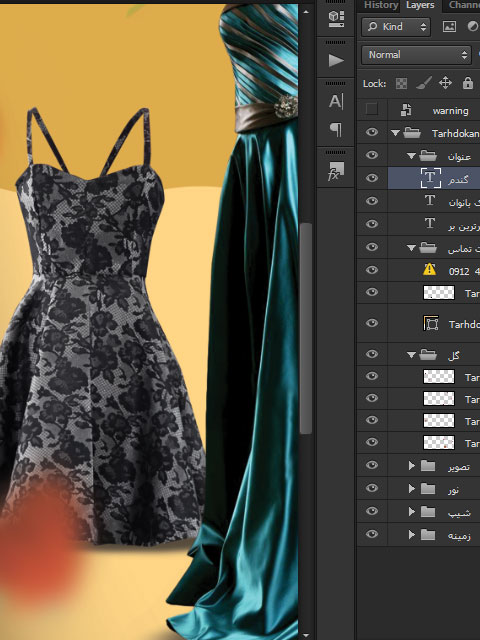Toggle visibility of شیب group
Viewport: 480px width, 640px height.
(x=371, y=511)
